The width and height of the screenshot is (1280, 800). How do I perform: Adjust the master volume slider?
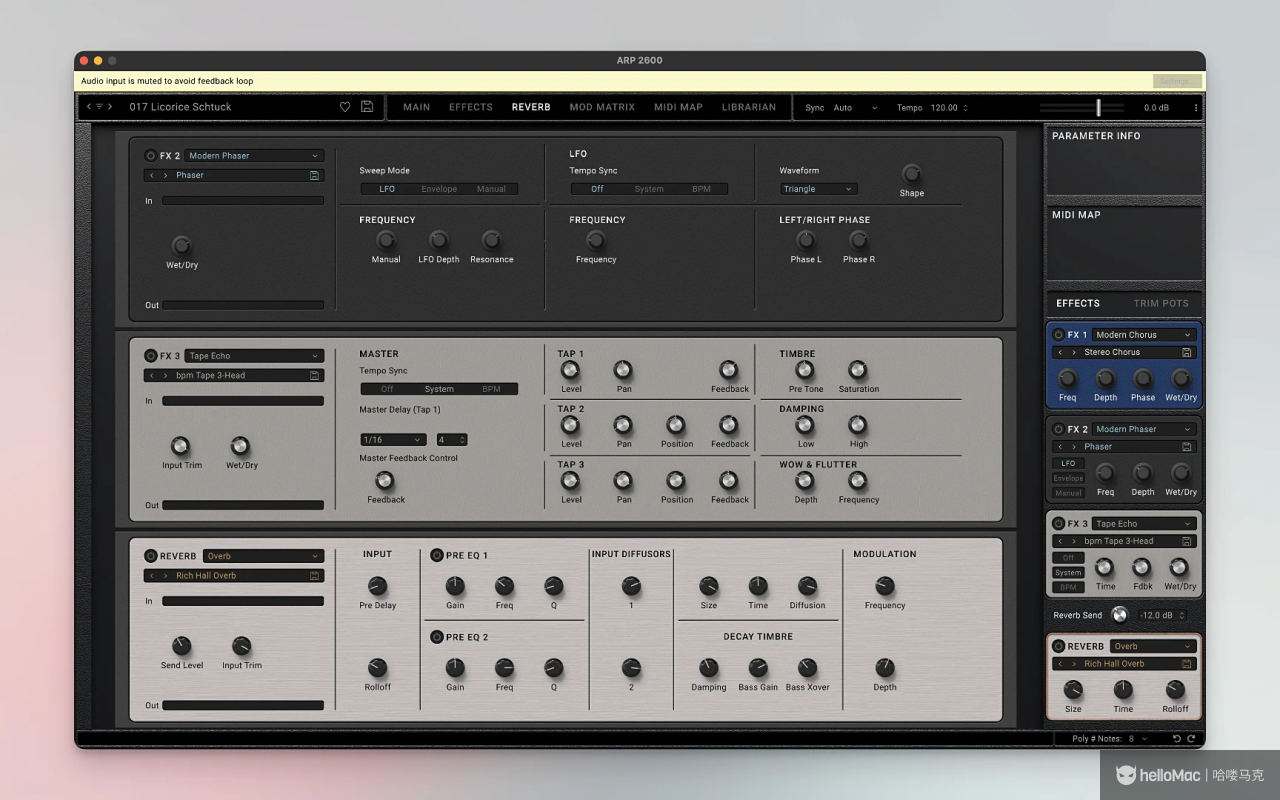(x=1098, y=107)
